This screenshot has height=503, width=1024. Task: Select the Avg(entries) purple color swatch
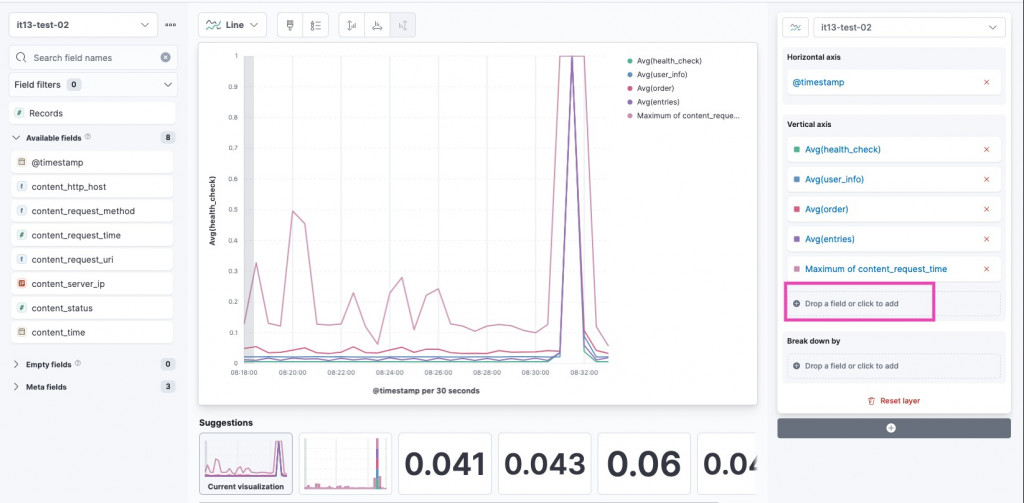point(796,239)
